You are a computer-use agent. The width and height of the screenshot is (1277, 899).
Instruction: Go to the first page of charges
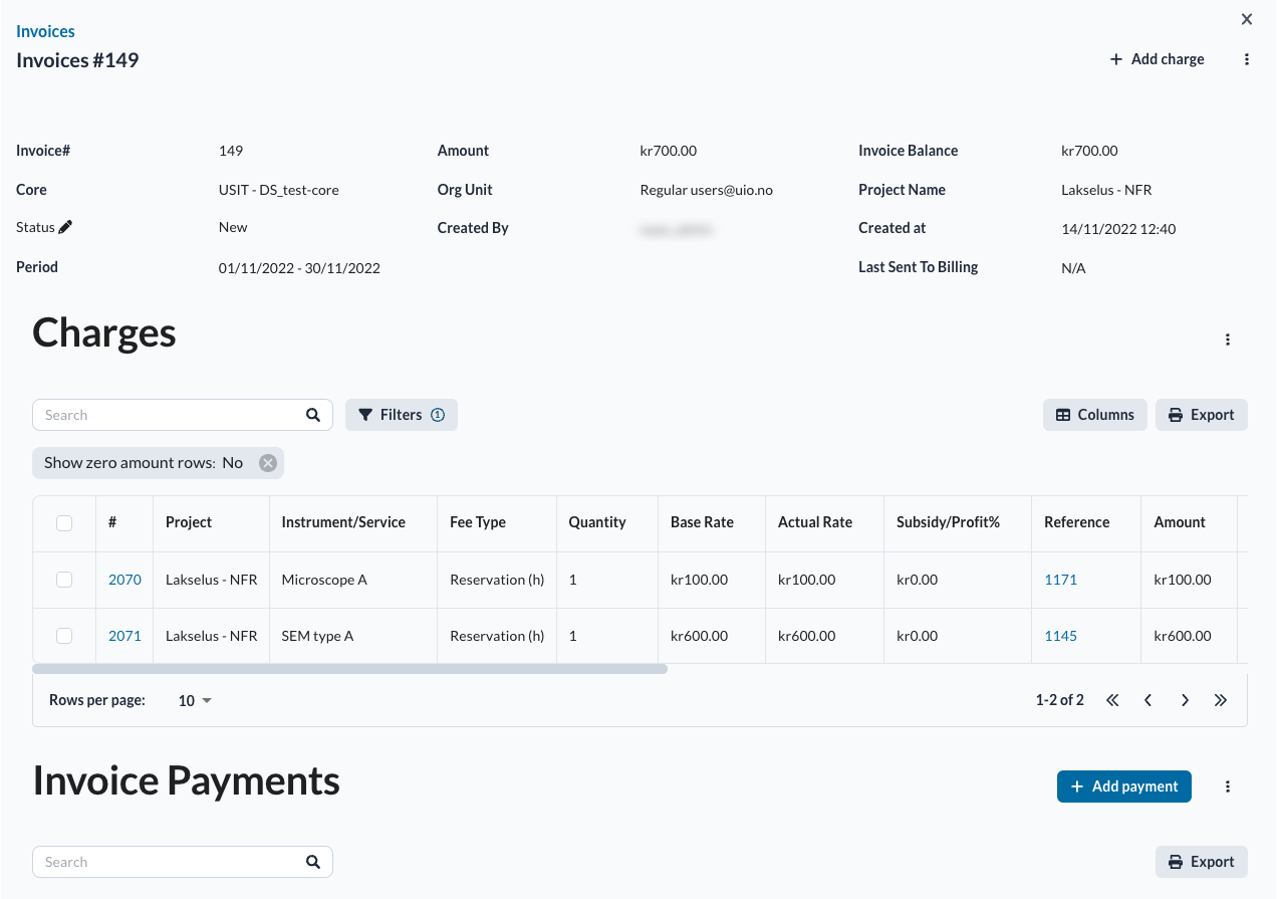click(1112, 700)
